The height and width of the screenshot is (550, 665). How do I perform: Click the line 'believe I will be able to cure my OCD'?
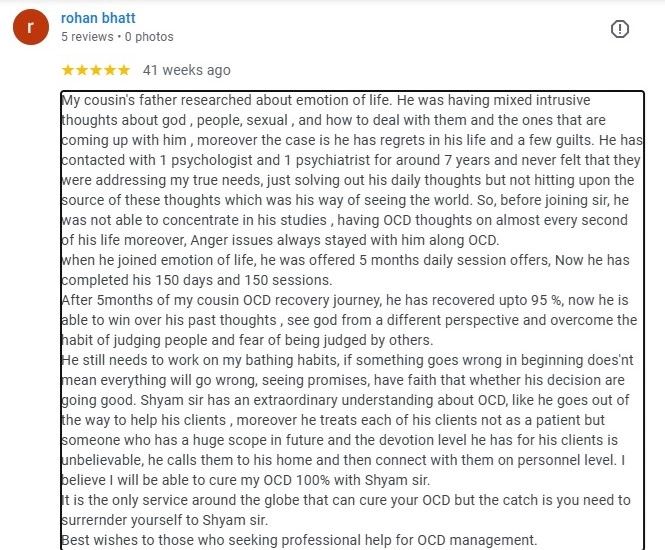(x=246, y=480)
